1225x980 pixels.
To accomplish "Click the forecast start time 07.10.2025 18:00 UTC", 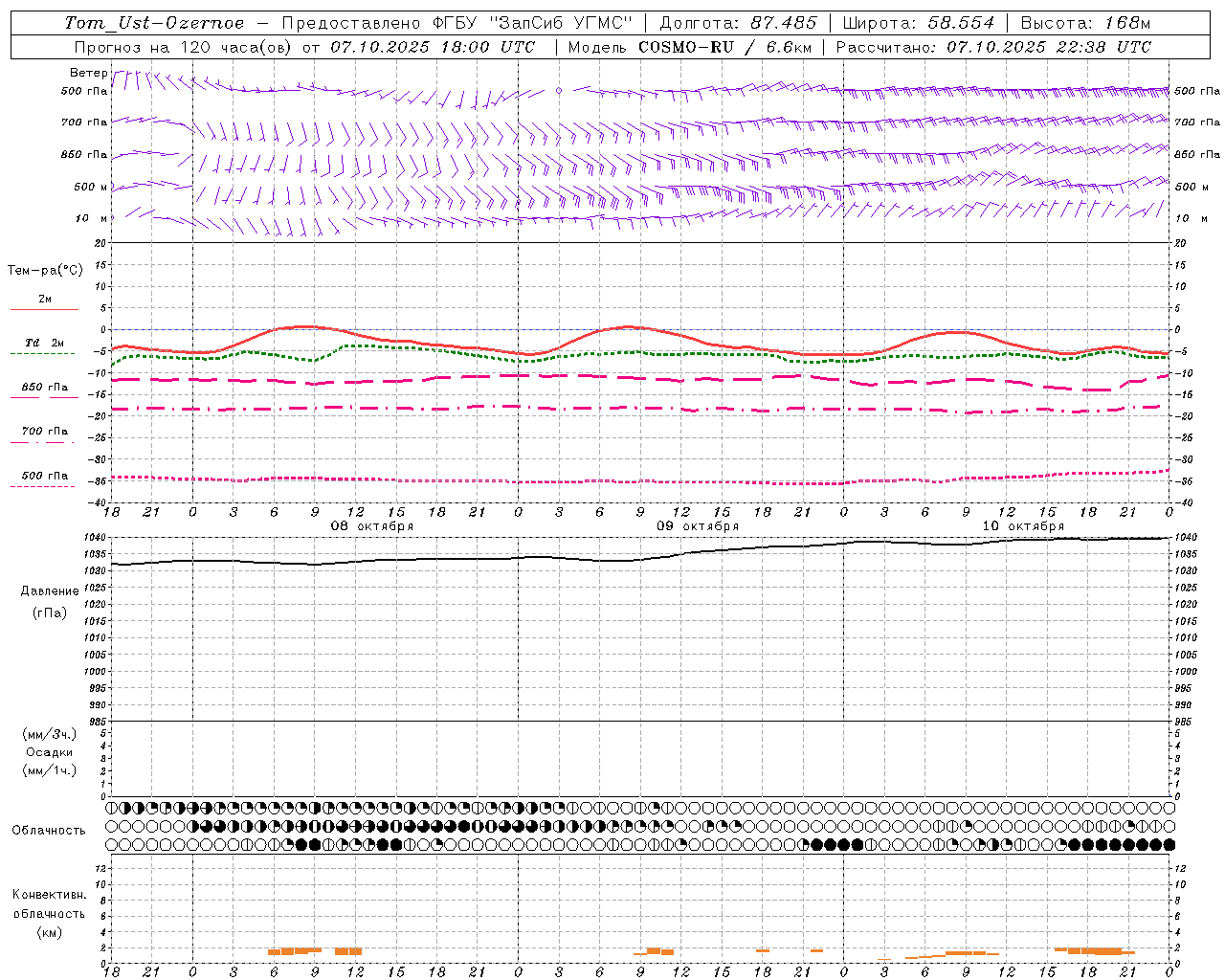I will coord(433,47).
